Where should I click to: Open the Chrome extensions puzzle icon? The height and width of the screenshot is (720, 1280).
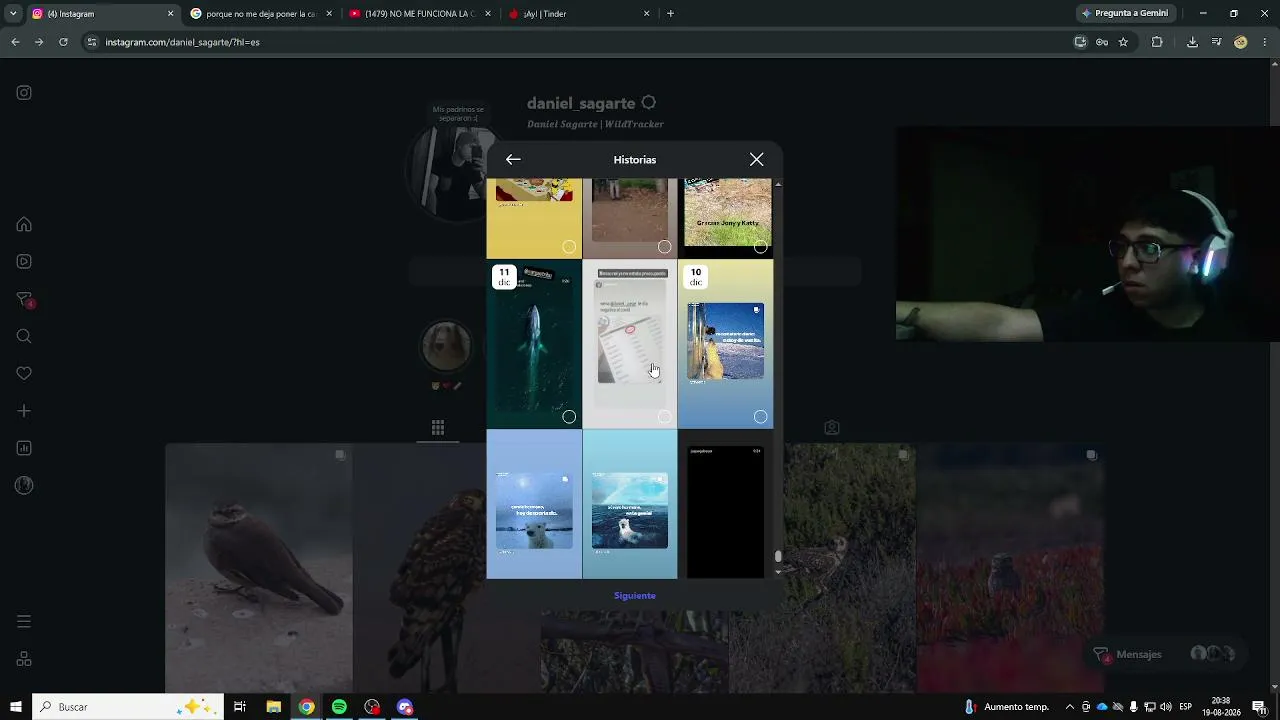click(x=1157, y=42)
